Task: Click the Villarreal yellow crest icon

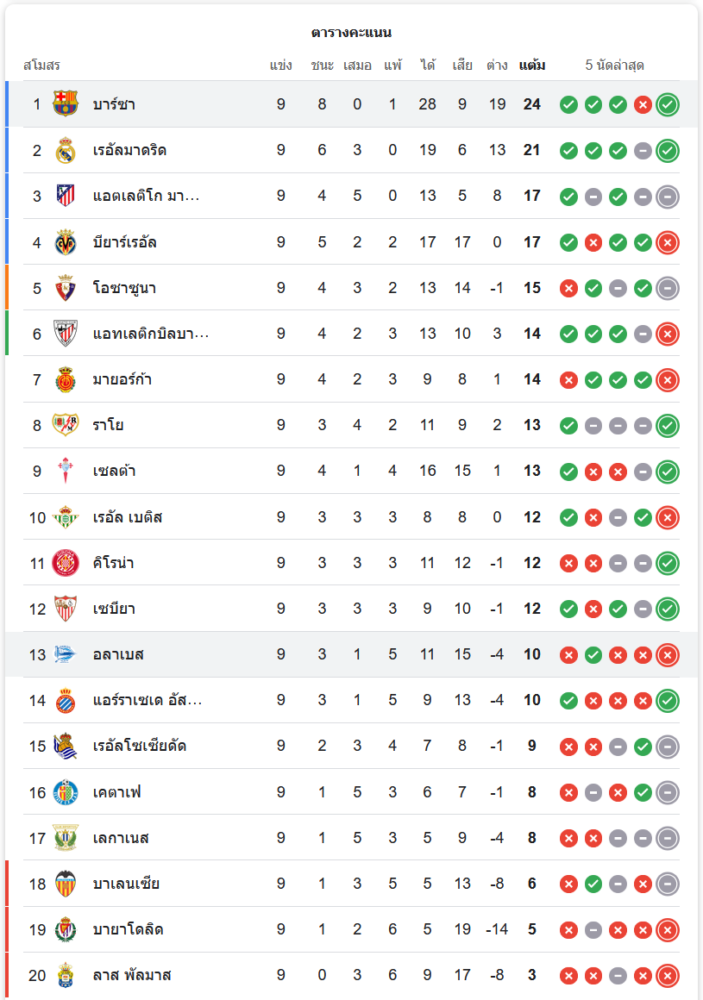Action: (x=66, y=242)
